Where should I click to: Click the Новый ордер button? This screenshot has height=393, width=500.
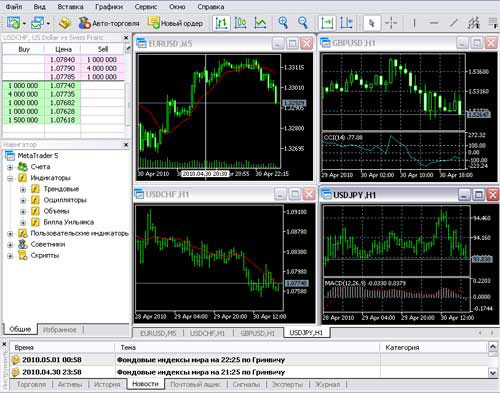[x=175, y=23]
